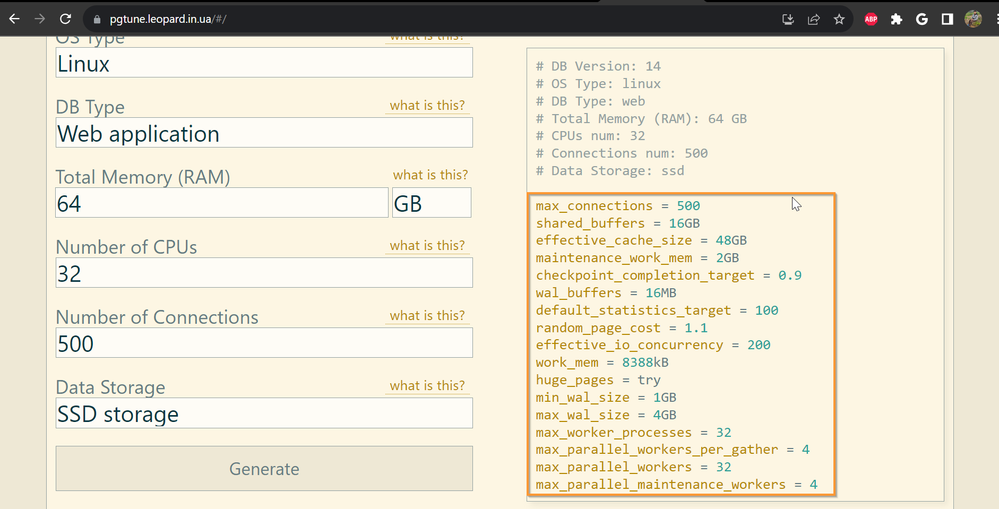The image size is (999, 509).
Task: Click the browser back arrow
Action: 14,18
